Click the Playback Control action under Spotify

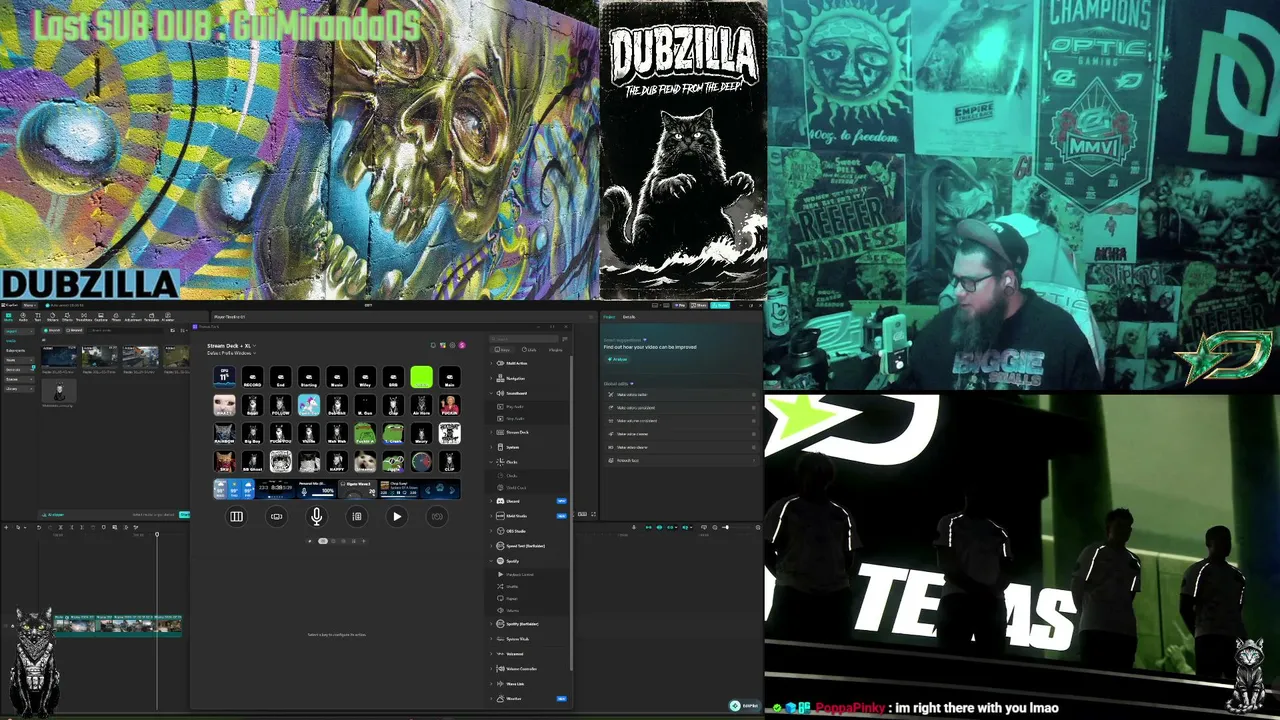pyautogui.click(x=530, y=575)
